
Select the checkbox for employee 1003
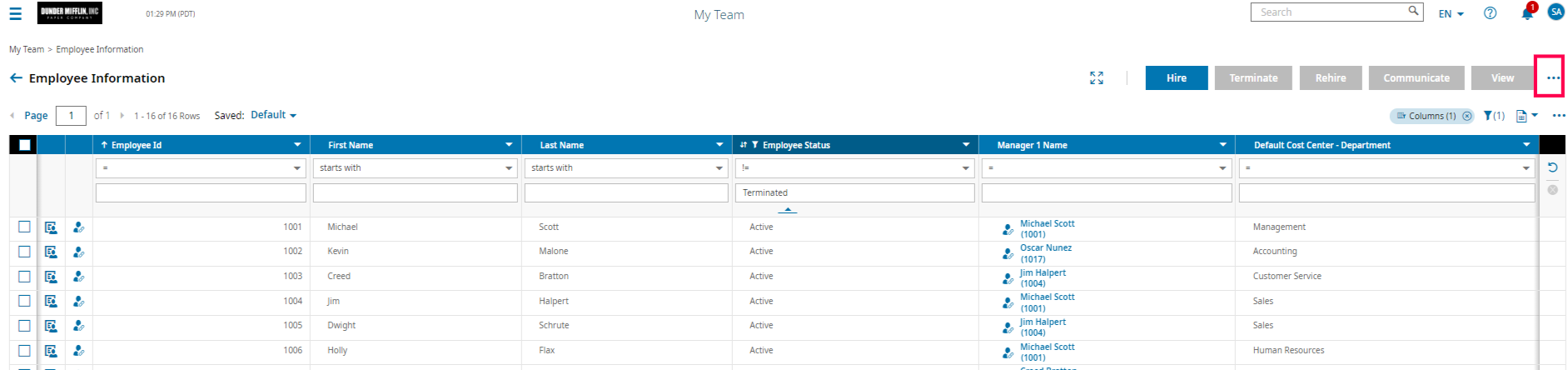click(24, 277)
